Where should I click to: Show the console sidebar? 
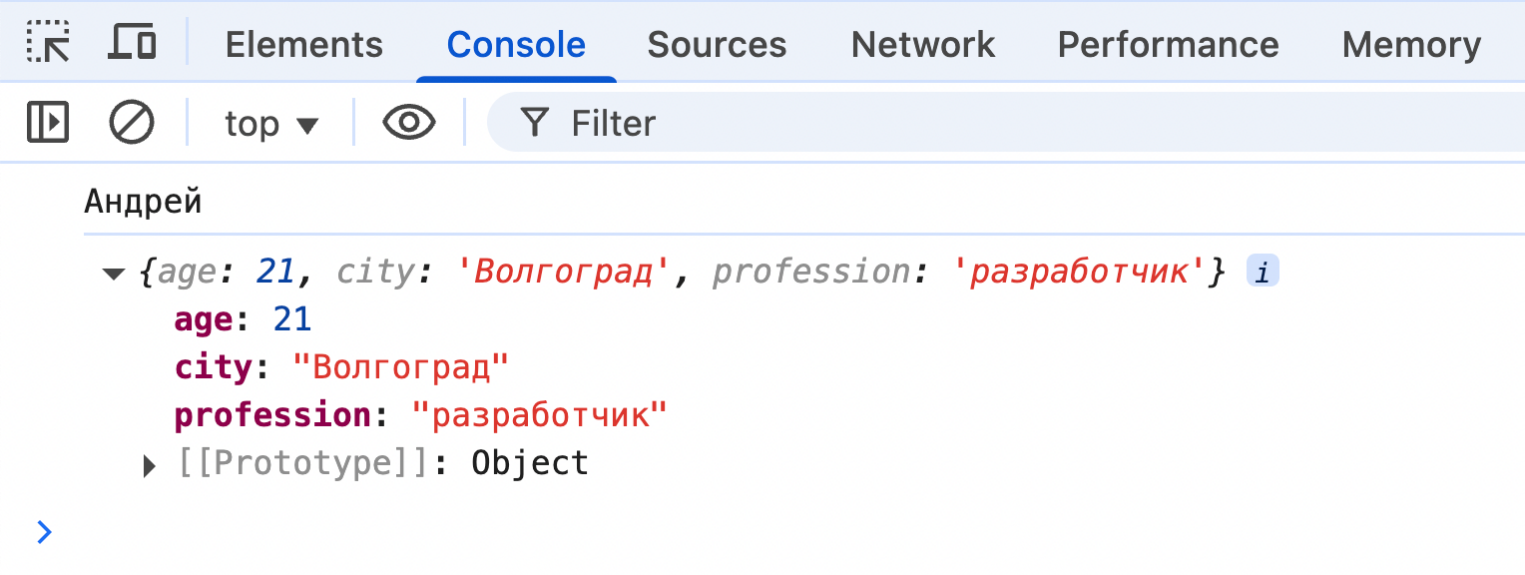[47, 123]
